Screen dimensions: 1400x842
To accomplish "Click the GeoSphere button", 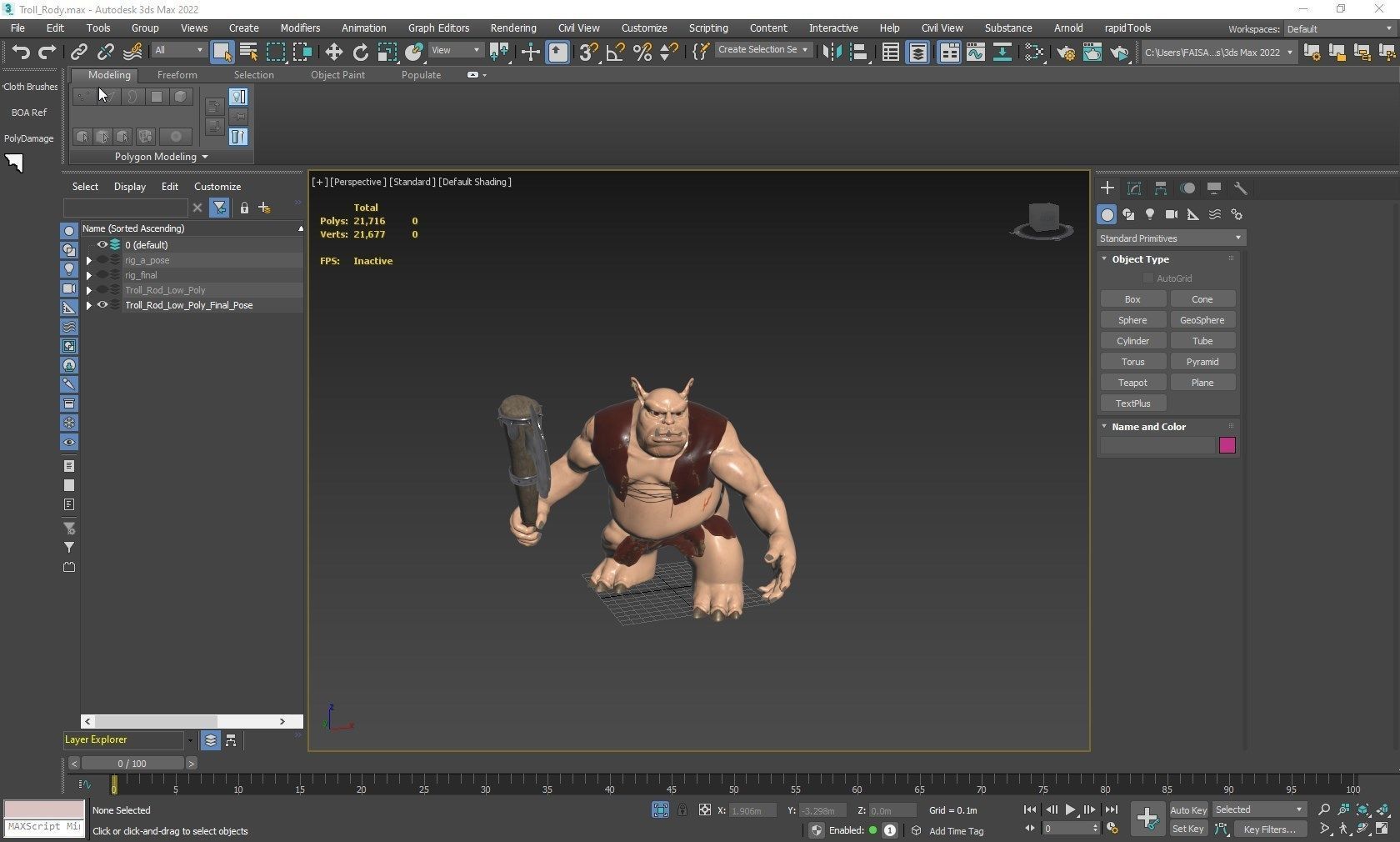I will (1202, 320).
